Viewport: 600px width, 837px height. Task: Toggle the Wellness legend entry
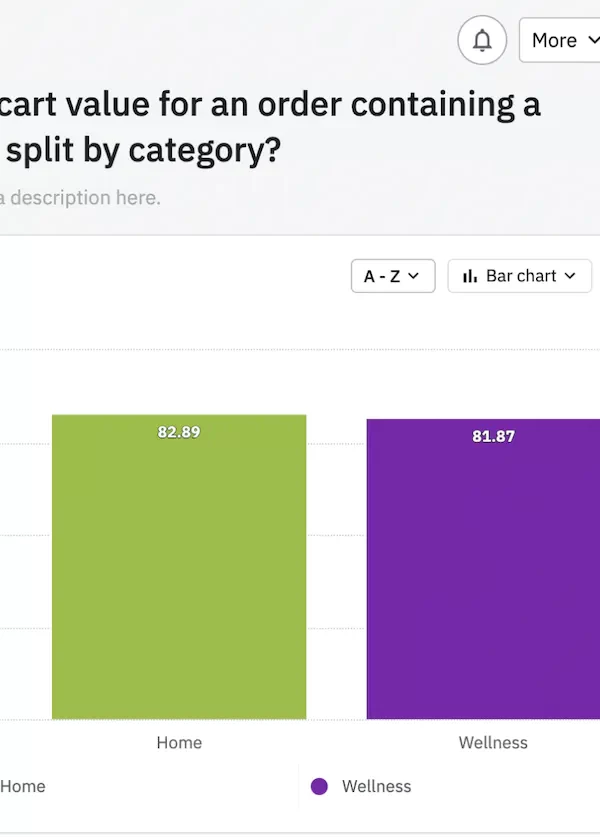tap(361, 786)
